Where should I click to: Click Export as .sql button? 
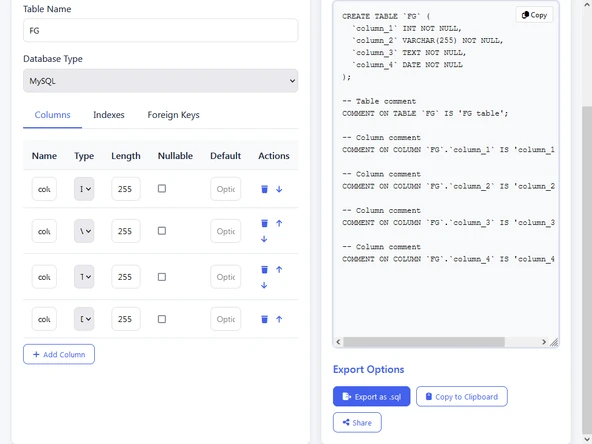(x=372, y=396)
